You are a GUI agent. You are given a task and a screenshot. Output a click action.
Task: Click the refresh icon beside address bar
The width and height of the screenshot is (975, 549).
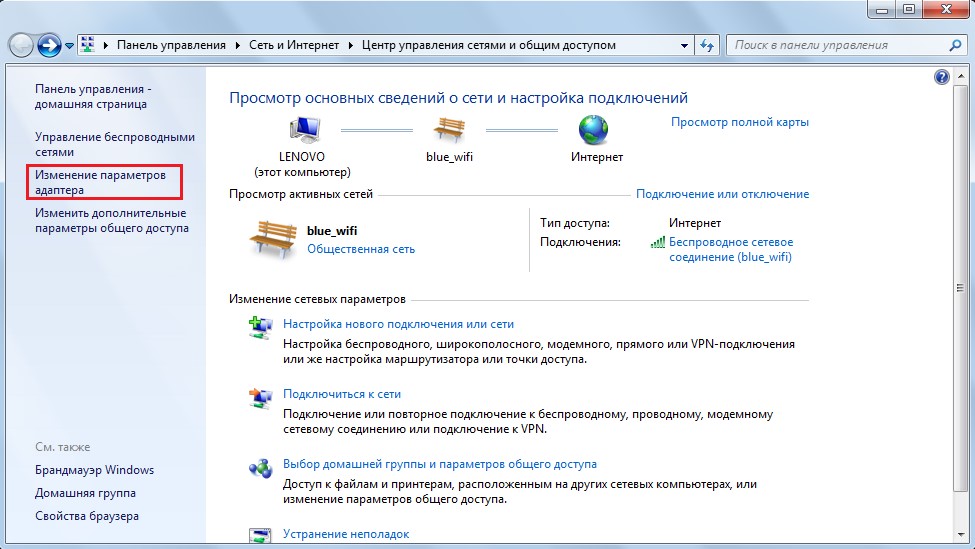[707, 45]
